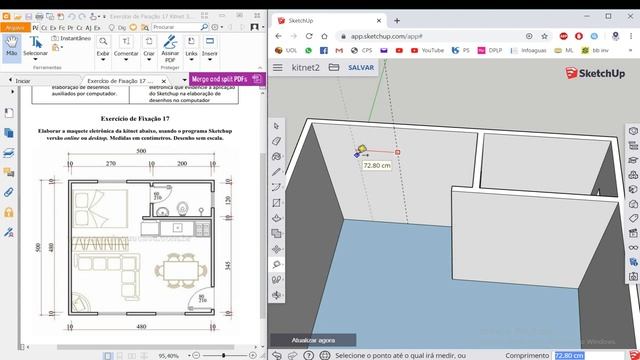Open the DPLP bookmark

coord(490,50)
